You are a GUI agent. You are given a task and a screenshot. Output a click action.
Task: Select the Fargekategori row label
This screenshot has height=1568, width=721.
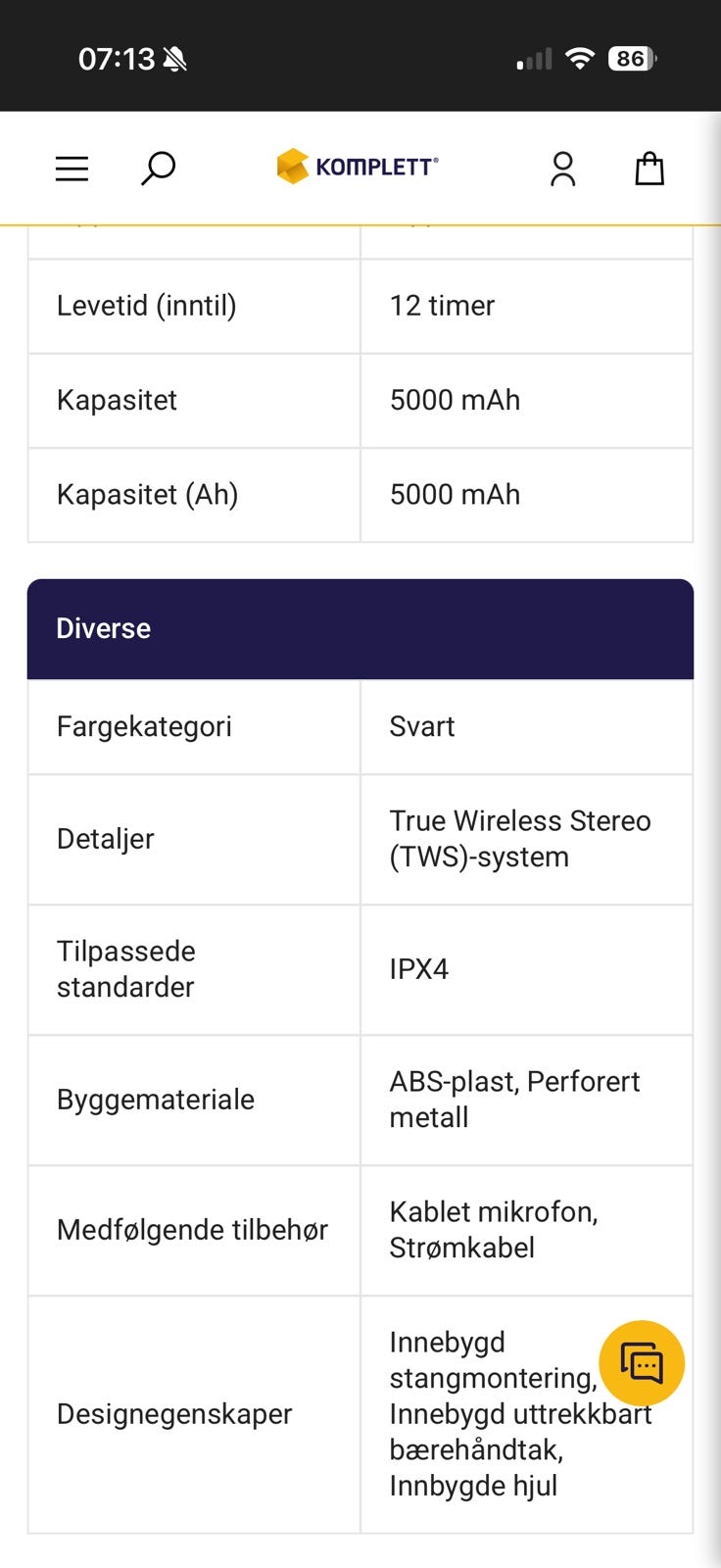[x=144, y=726]
